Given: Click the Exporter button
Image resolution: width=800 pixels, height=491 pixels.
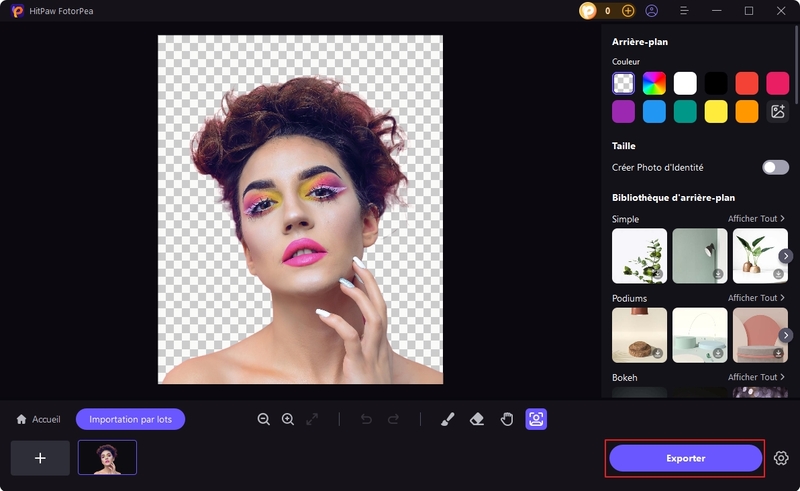Looking at the screenshot, I should pyautogui.click(x=686, y=458).
